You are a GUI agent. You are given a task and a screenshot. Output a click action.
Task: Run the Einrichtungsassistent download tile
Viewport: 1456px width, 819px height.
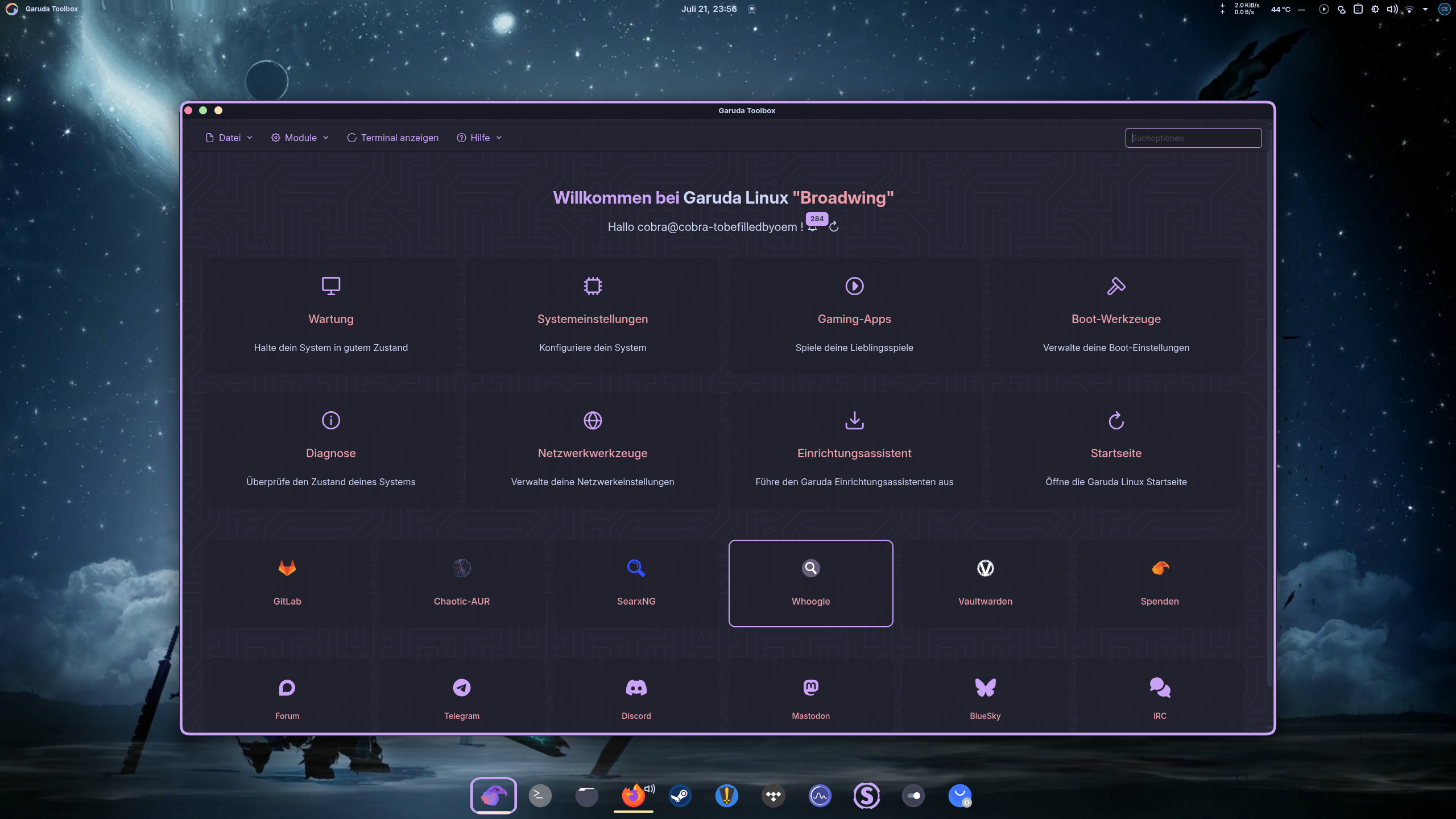[x=854, y=449]
